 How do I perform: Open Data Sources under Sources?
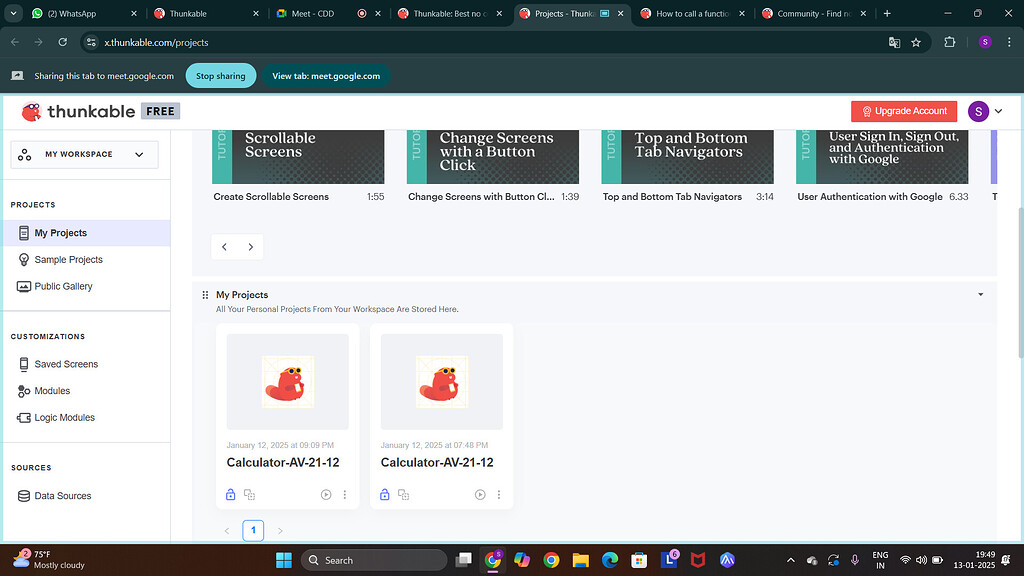[x=63, y=495]
